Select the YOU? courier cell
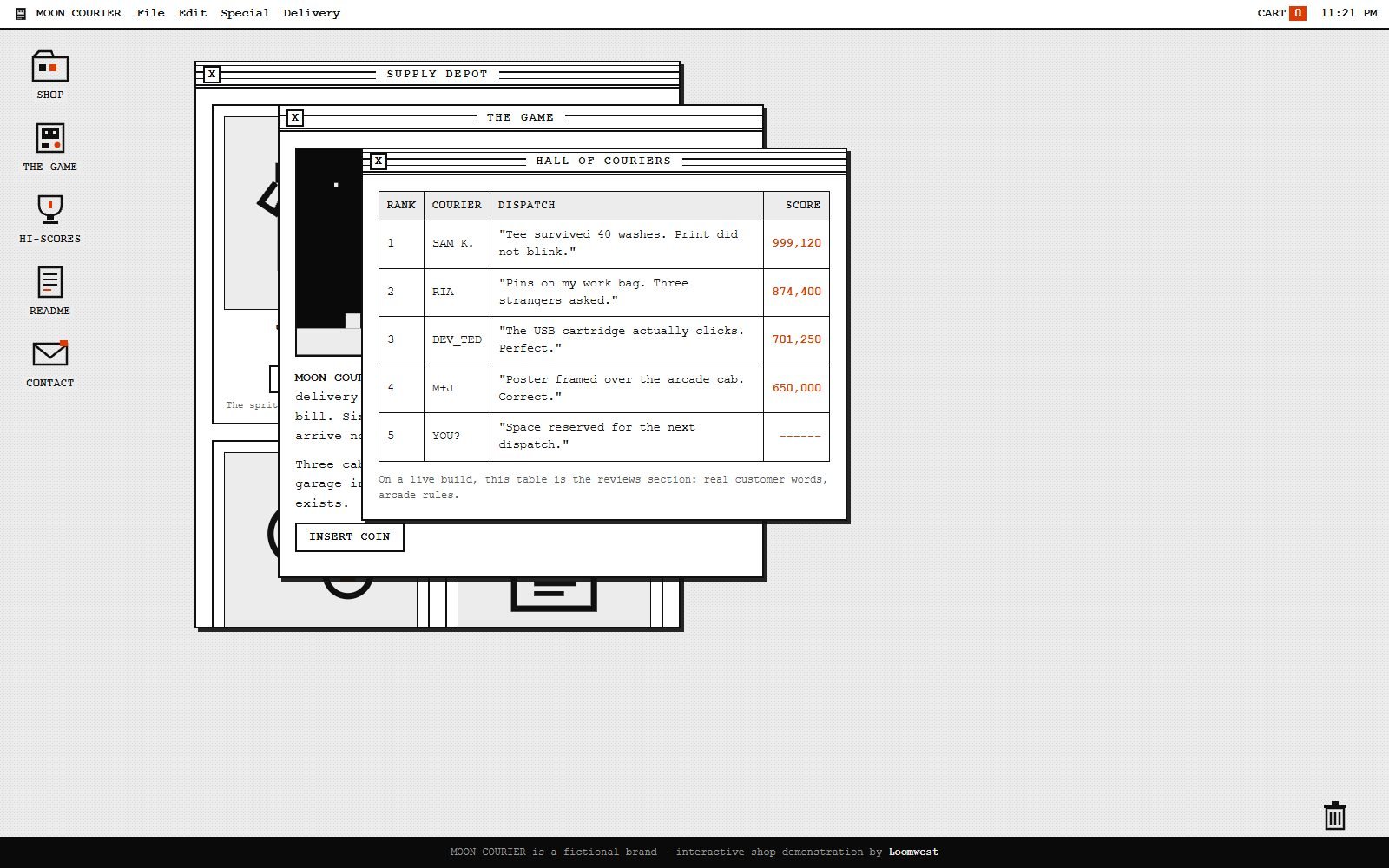1389x868 pixels. [x=457, y=437]
